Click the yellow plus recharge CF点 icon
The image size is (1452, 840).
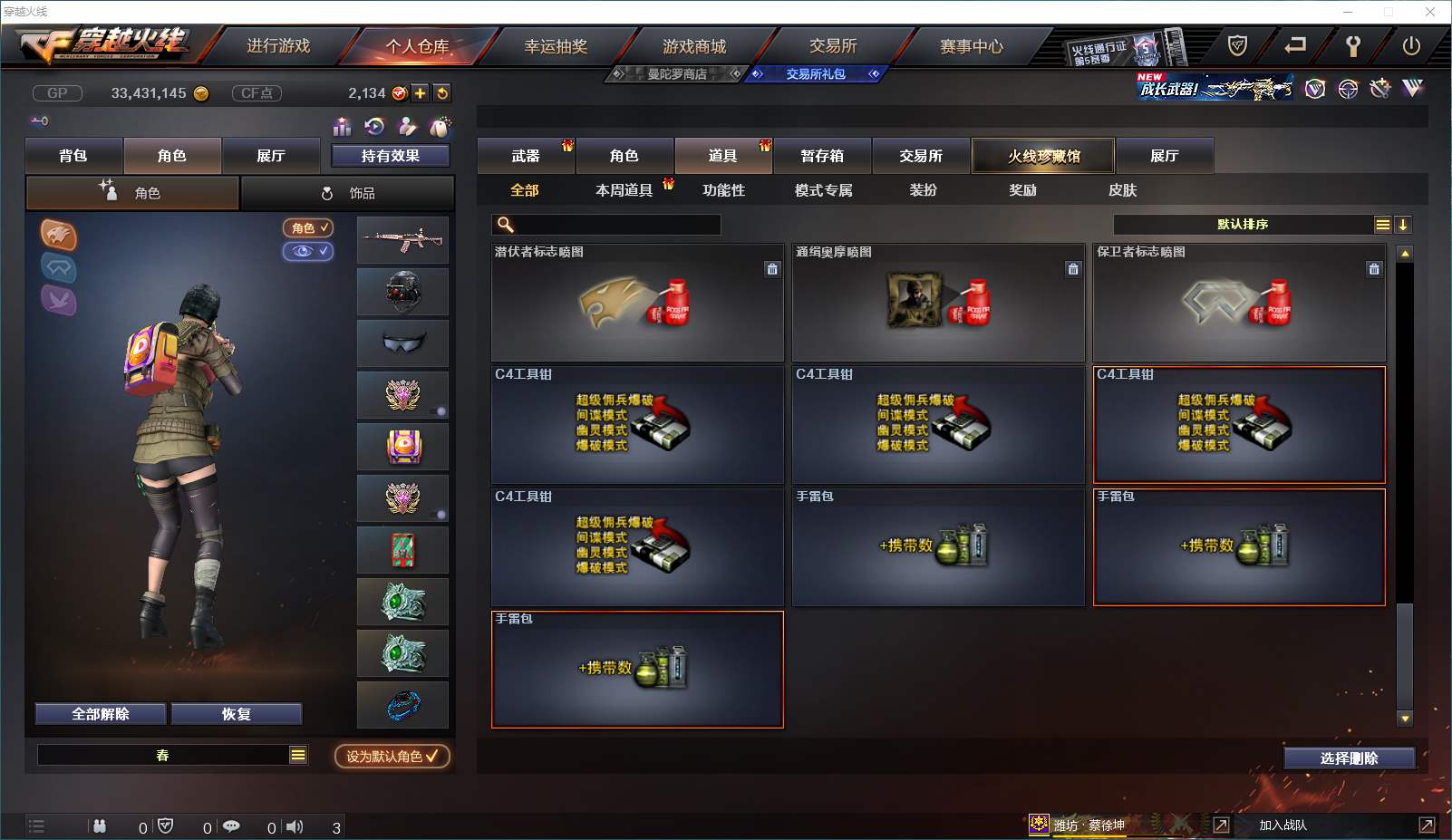420,93
